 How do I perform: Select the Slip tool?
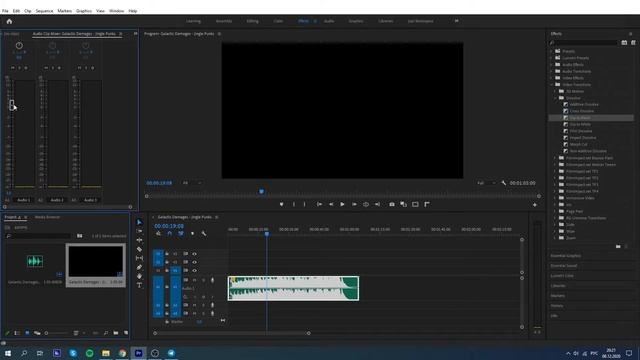tap(139, 258)
